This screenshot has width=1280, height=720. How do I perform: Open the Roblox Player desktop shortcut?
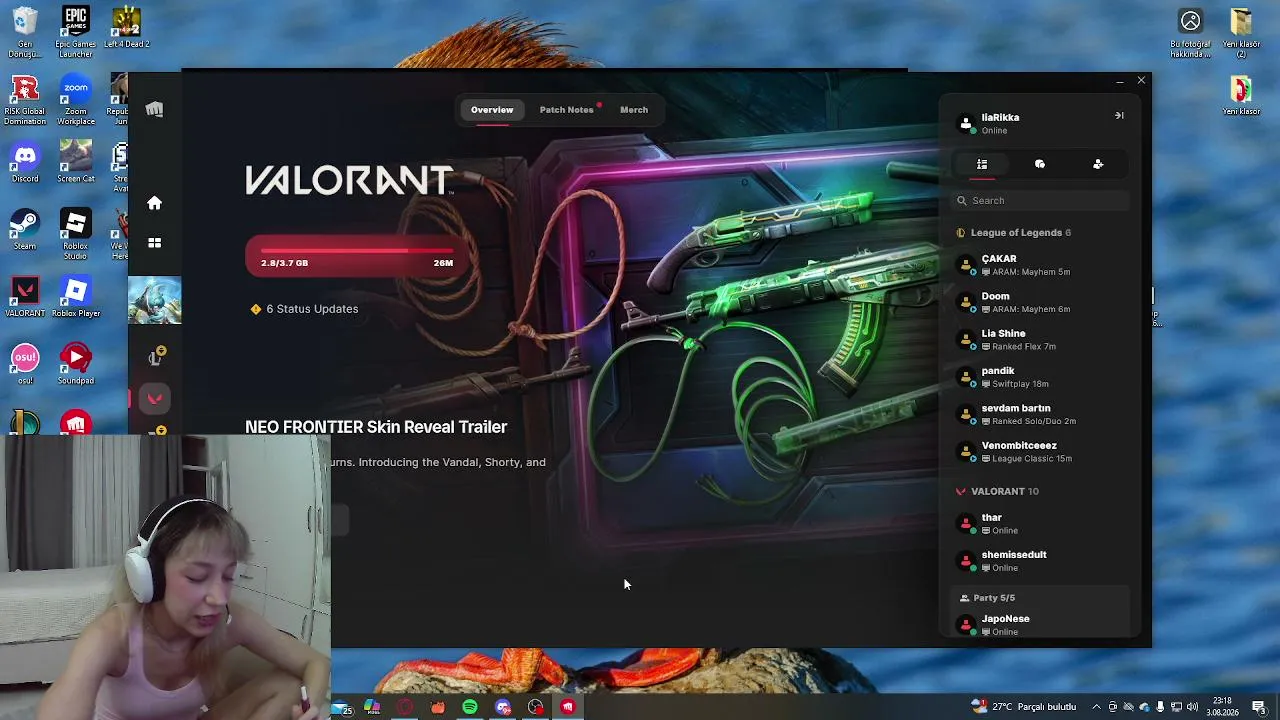75,297
